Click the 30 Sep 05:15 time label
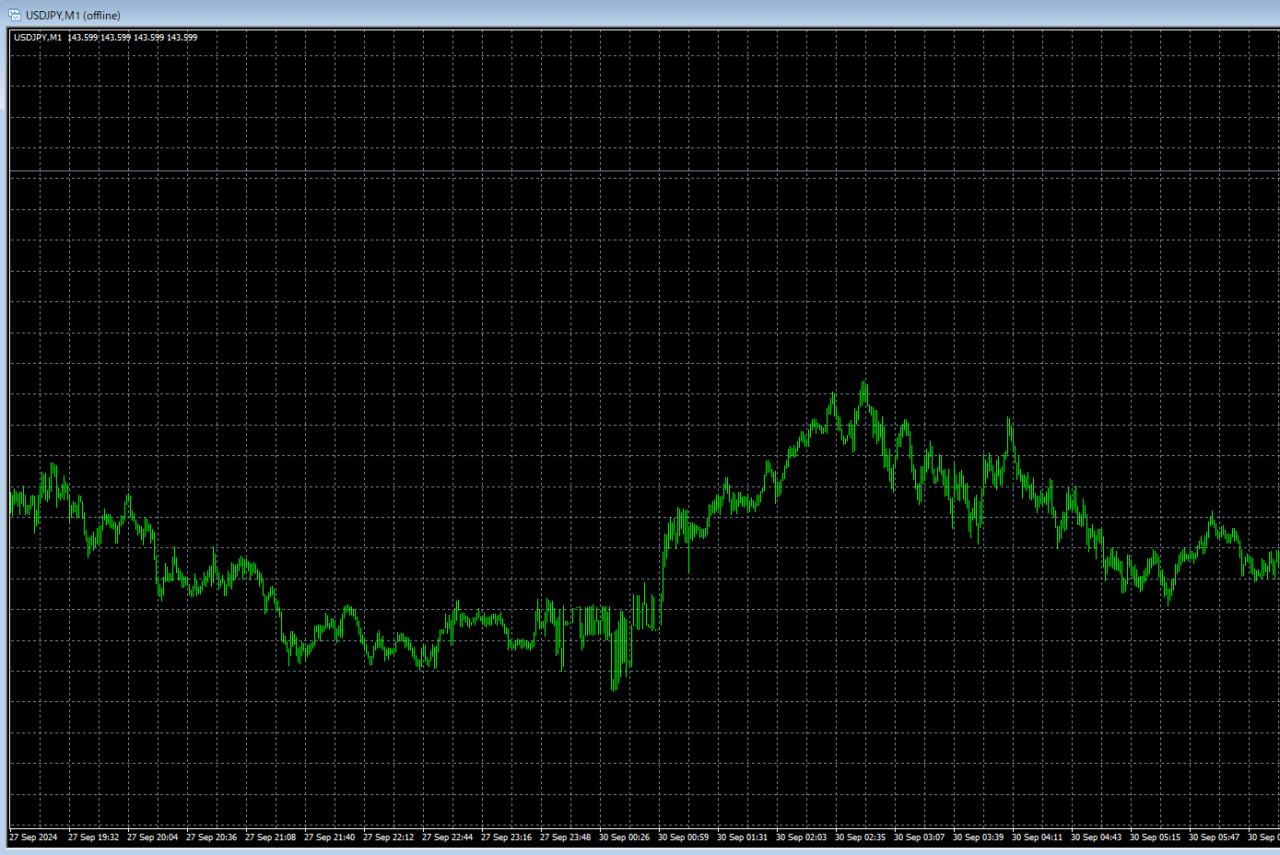This screenshot has height=855, width=1280. (x=1156, y=837)
